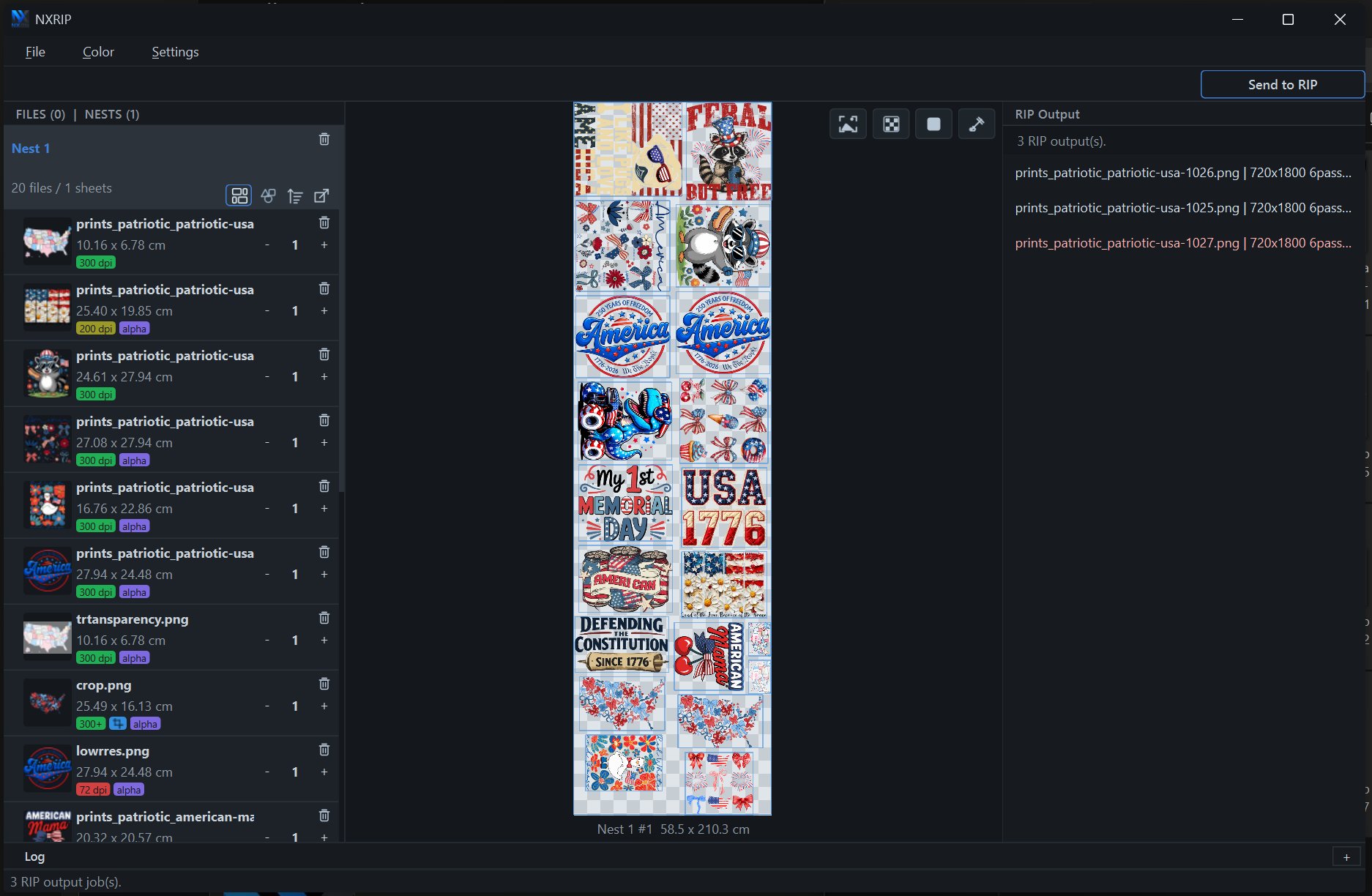Click the NXRIP logo in title bar

click(x=20, y=19)
